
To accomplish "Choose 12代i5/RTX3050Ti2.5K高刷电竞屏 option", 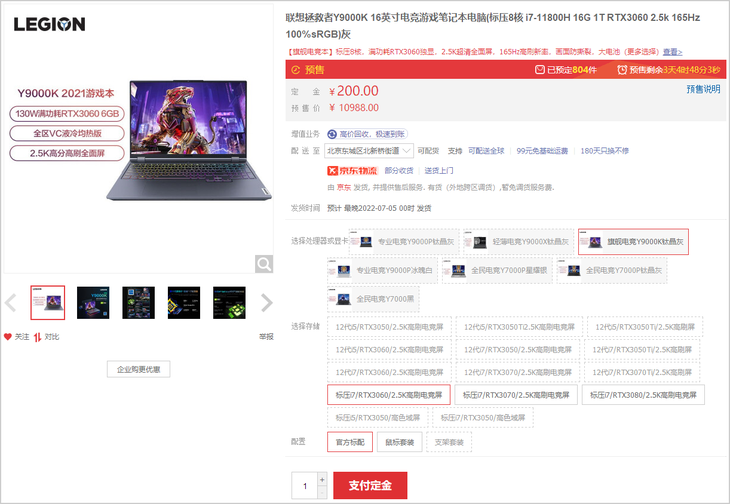I will click(519, 327).
